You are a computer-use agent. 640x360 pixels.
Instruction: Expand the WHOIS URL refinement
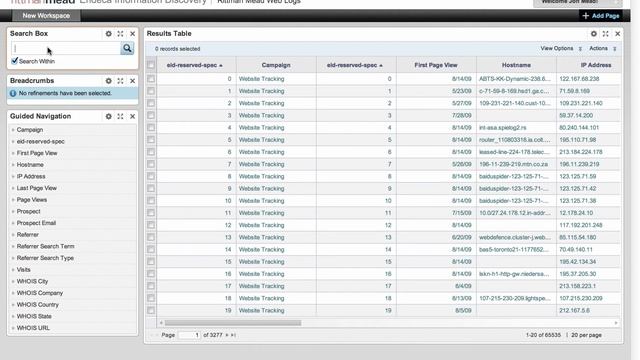tap(33, 328)
